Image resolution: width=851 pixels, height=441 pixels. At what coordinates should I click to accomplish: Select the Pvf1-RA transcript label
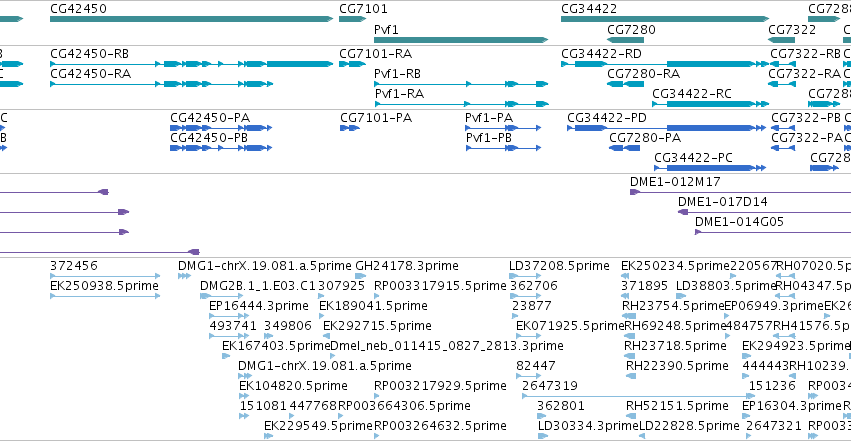(399, 93)
